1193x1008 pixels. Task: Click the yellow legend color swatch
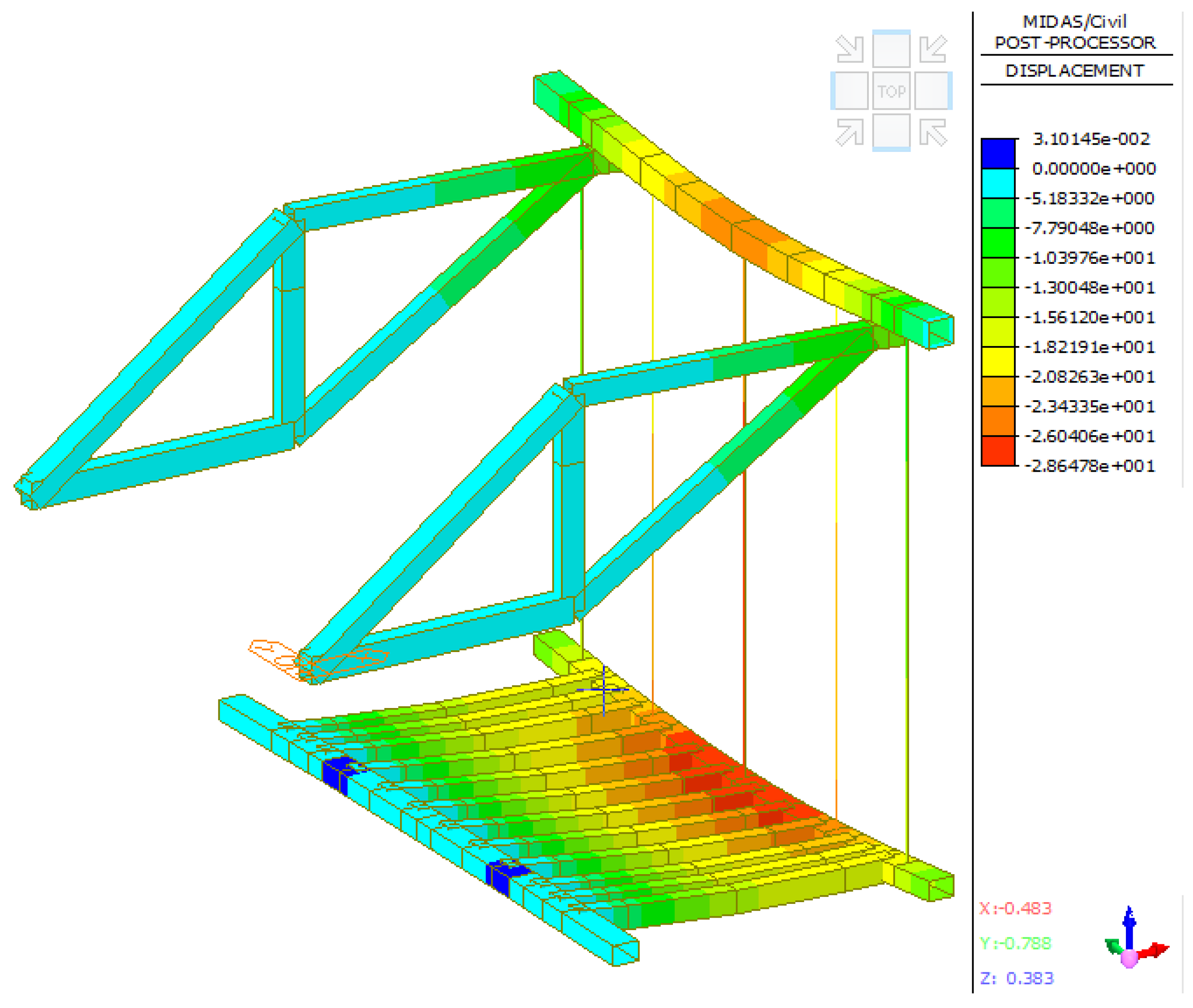click(998, 362)
